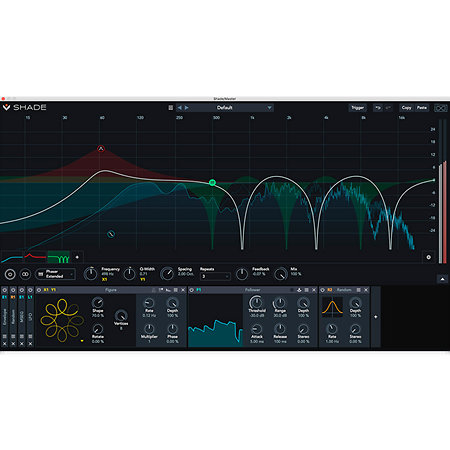Select the green phaser filter thumbnail
Image resolution: width=450 pixels, height=450 pixels.
(x=58, y=257)
